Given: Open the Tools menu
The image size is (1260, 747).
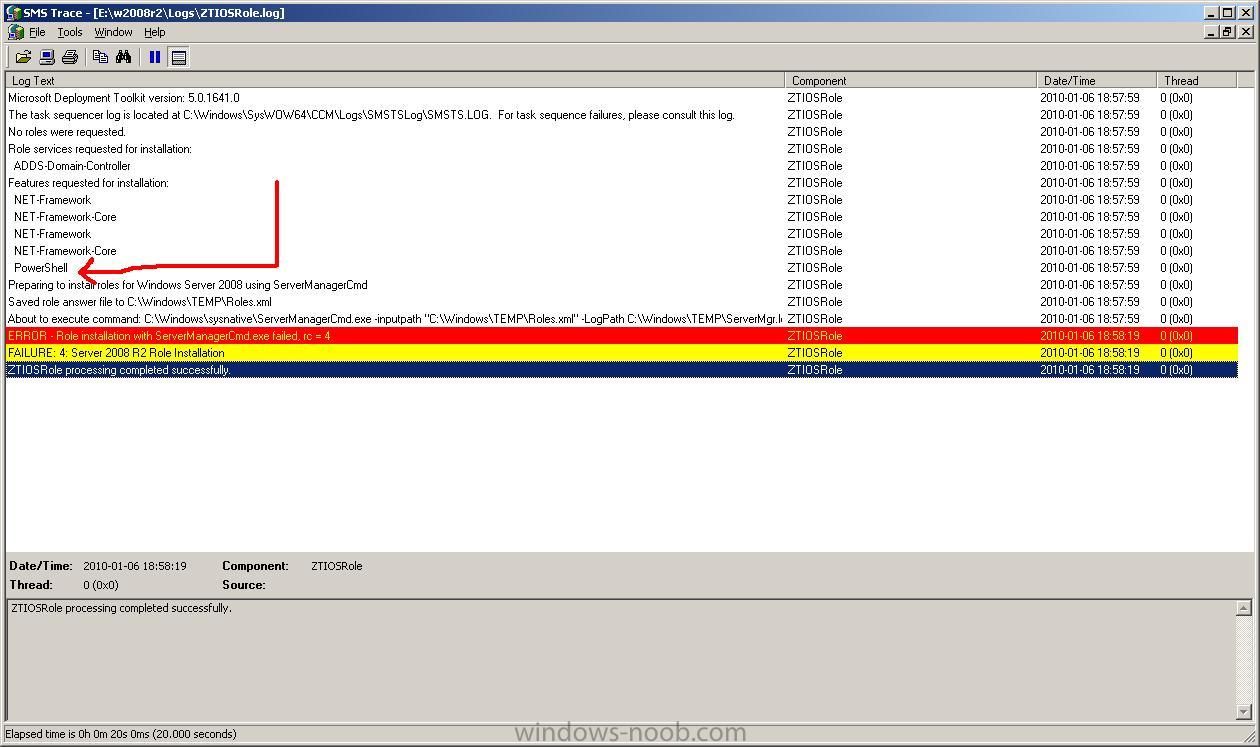Looking at the screenshot, I should click(70, 32).
